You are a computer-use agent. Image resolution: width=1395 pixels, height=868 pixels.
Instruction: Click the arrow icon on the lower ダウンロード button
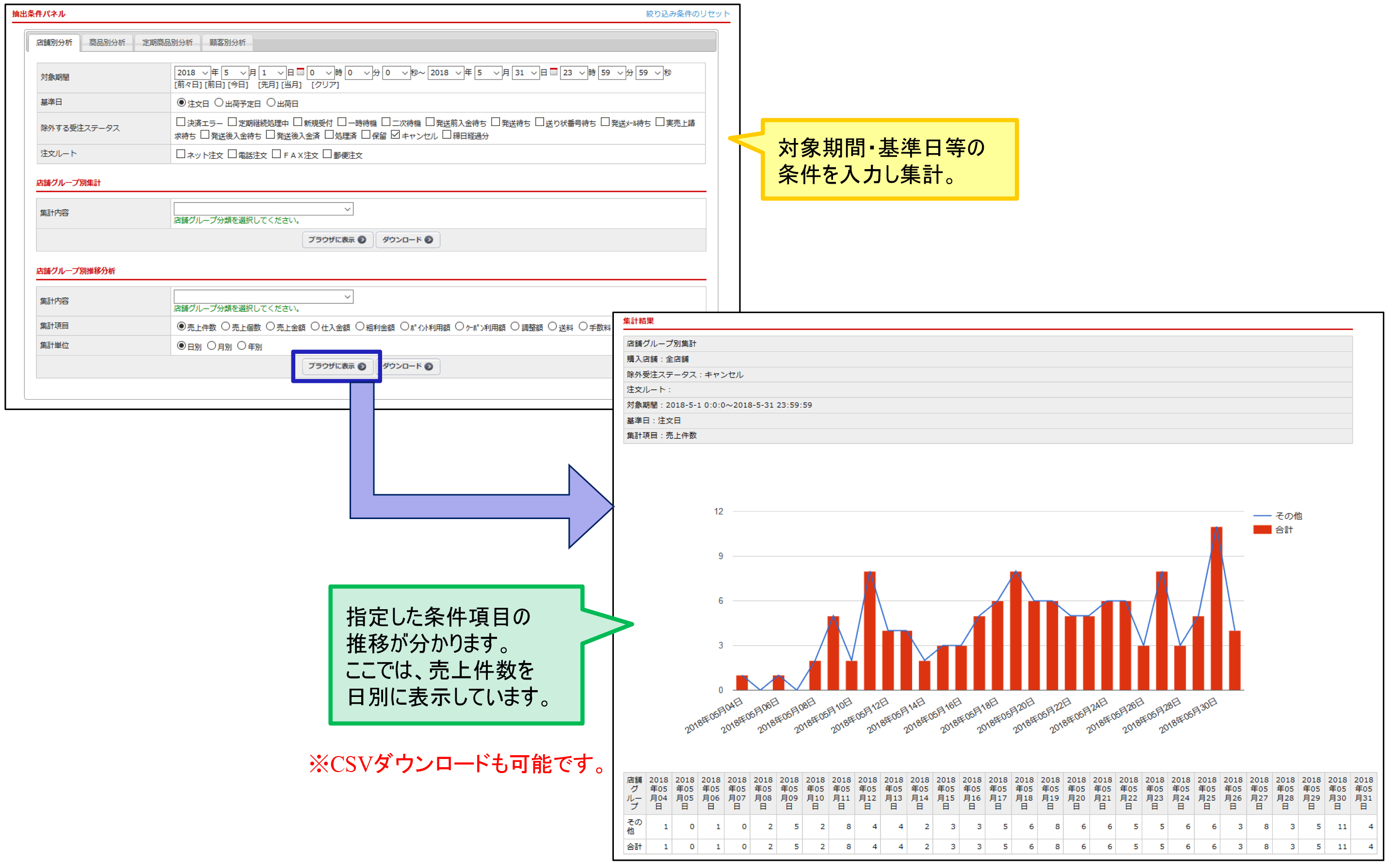pyautogui.click(x=429, y=366)
